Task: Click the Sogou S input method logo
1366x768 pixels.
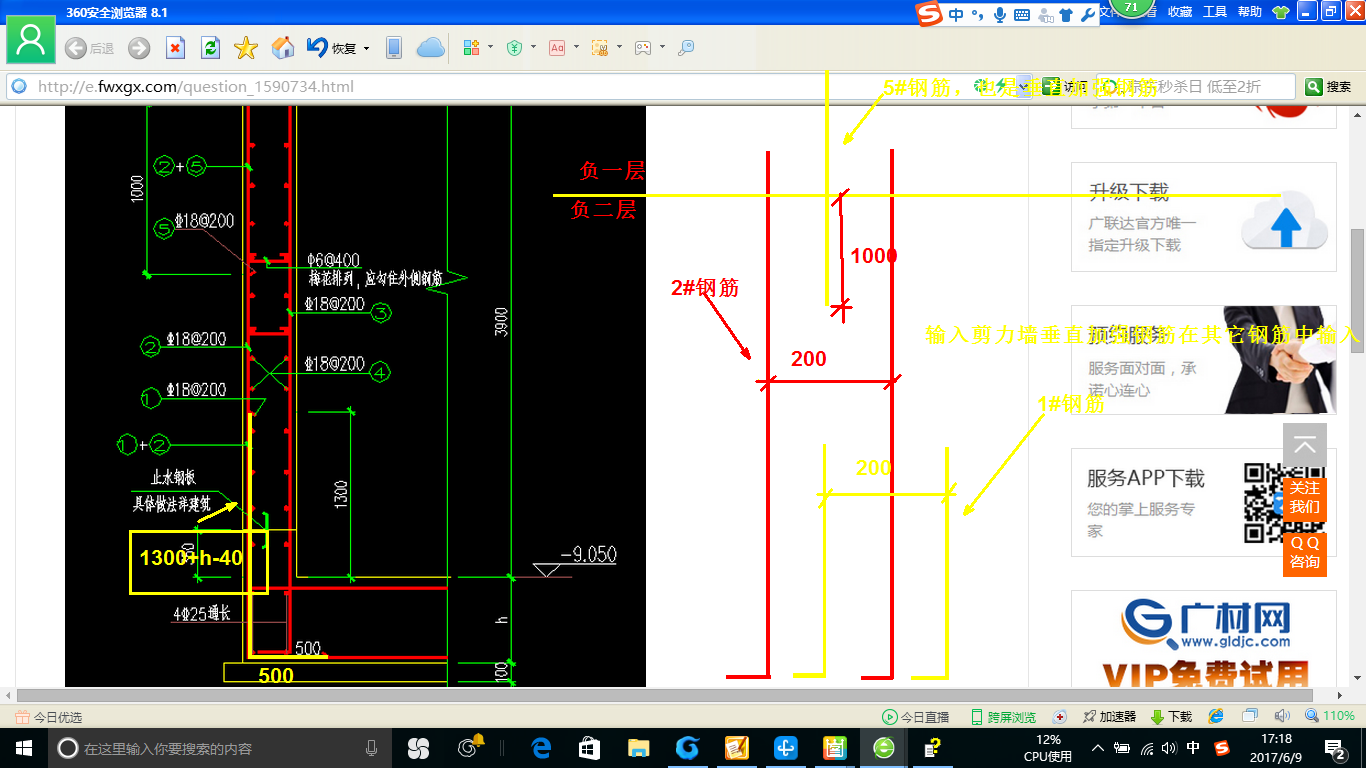Action: coord(931,14)
